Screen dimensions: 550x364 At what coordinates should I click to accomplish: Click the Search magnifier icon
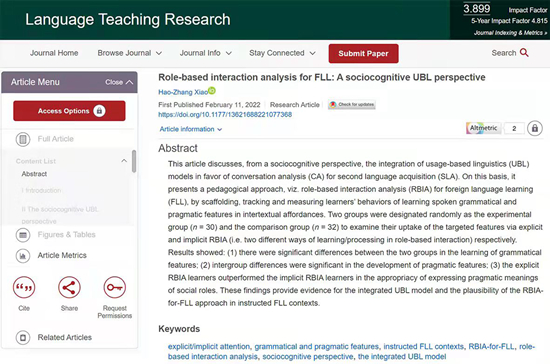point(524,53)
